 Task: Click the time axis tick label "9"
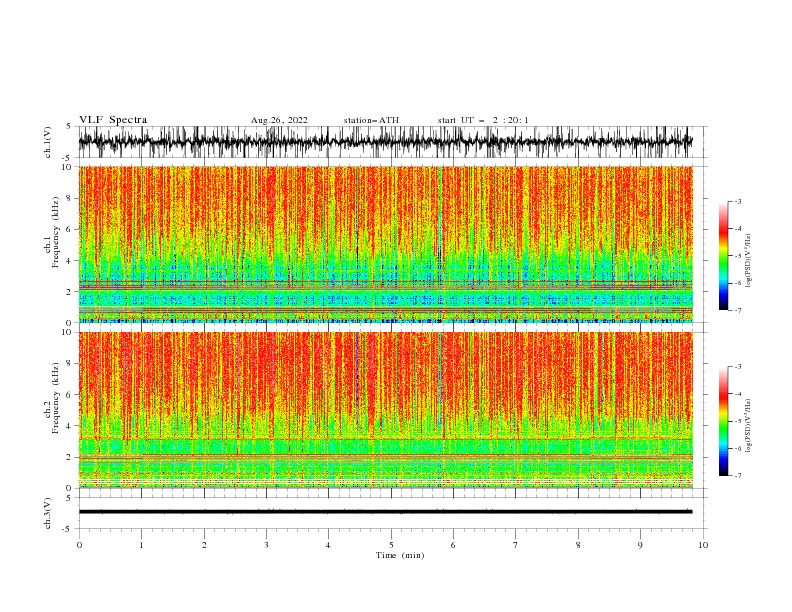[640, 545]
